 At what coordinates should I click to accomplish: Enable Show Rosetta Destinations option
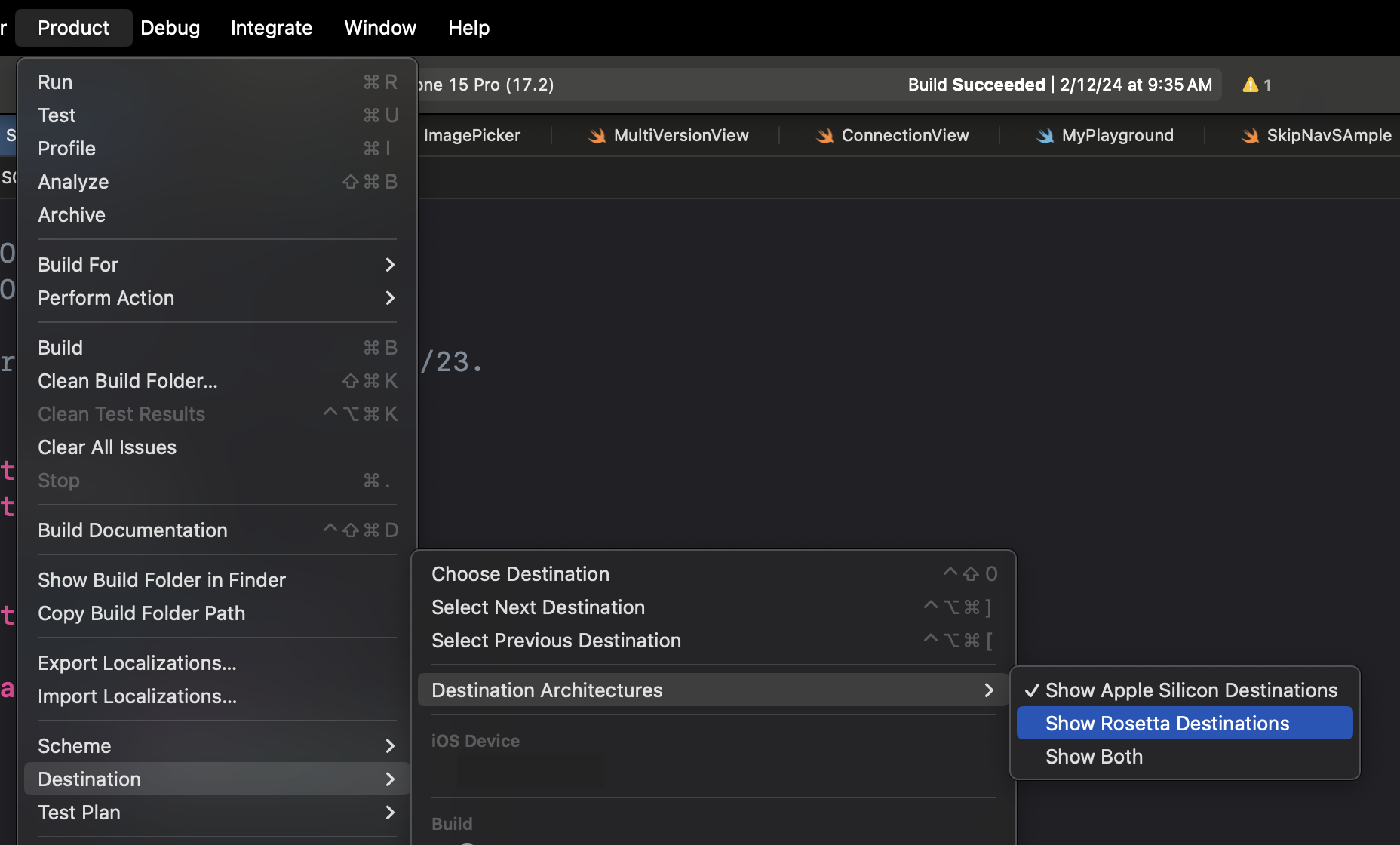tap(1185, 724)
